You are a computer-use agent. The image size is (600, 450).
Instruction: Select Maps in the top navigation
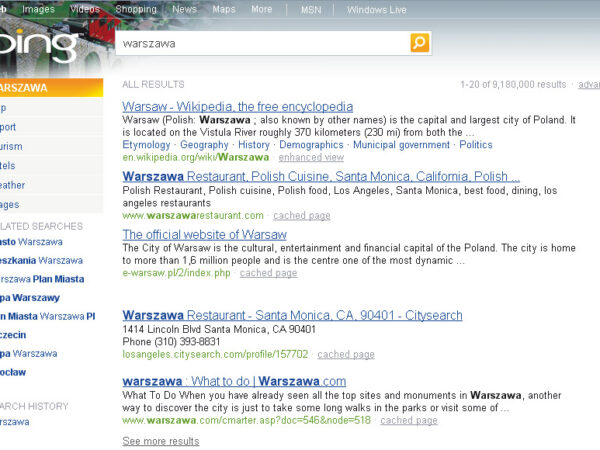point(224,9)
